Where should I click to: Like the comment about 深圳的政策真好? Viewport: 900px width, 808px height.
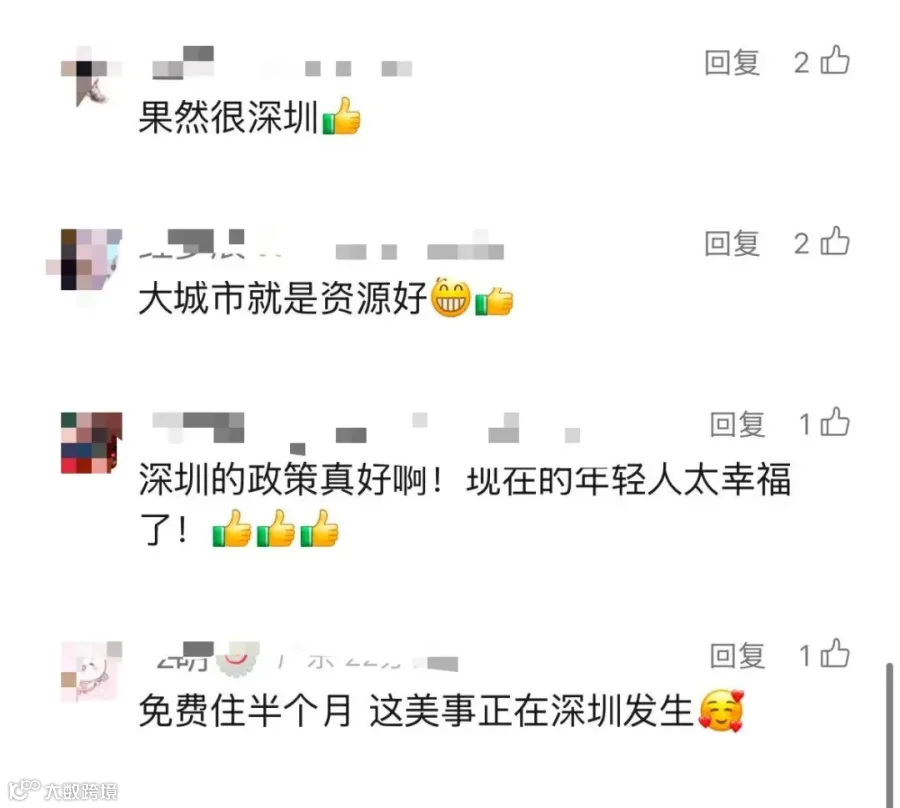click(835, 422)
